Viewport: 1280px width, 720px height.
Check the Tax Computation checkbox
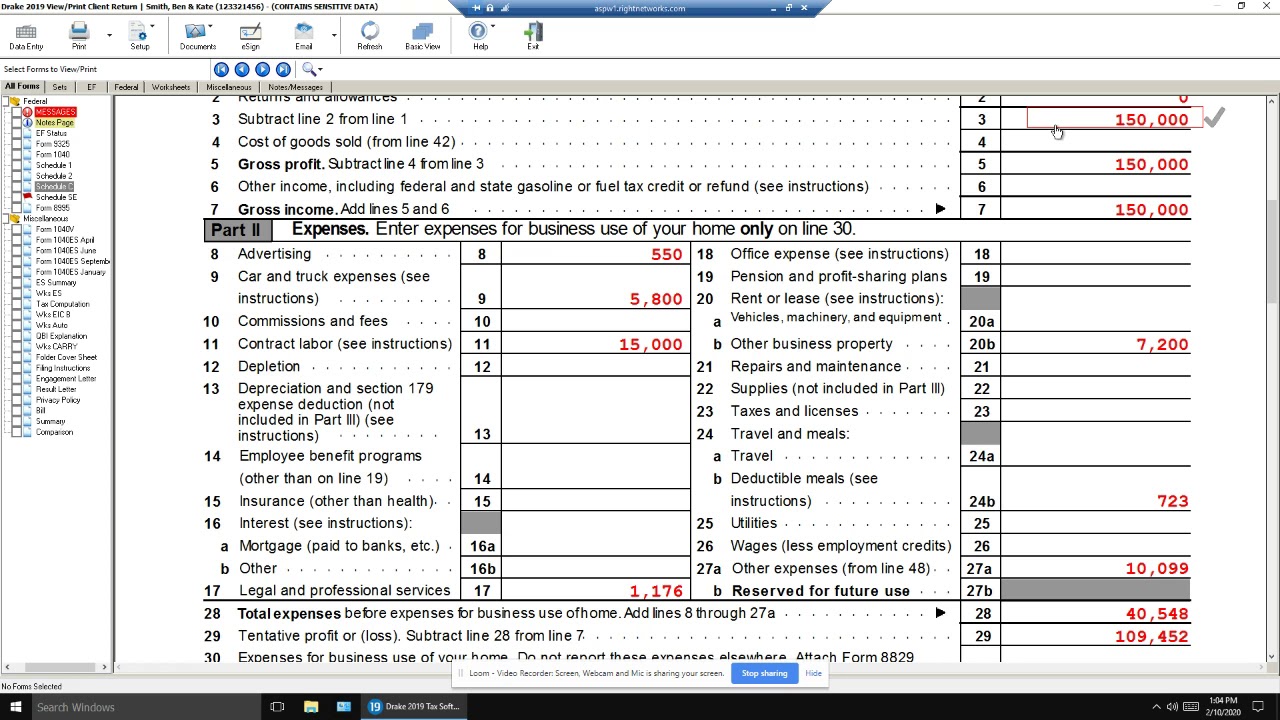pos(17,304)
